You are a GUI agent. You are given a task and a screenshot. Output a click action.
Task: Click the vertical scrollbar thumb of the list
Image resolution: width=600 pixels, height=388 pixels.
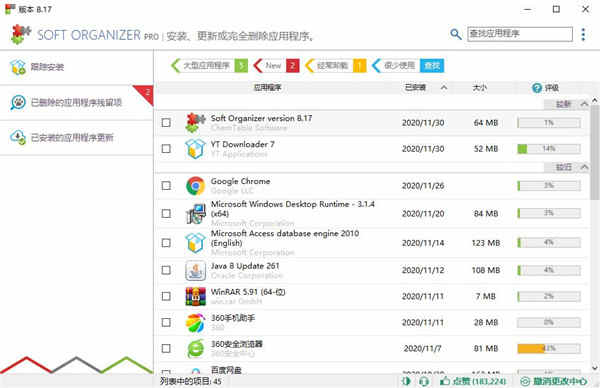595,153
